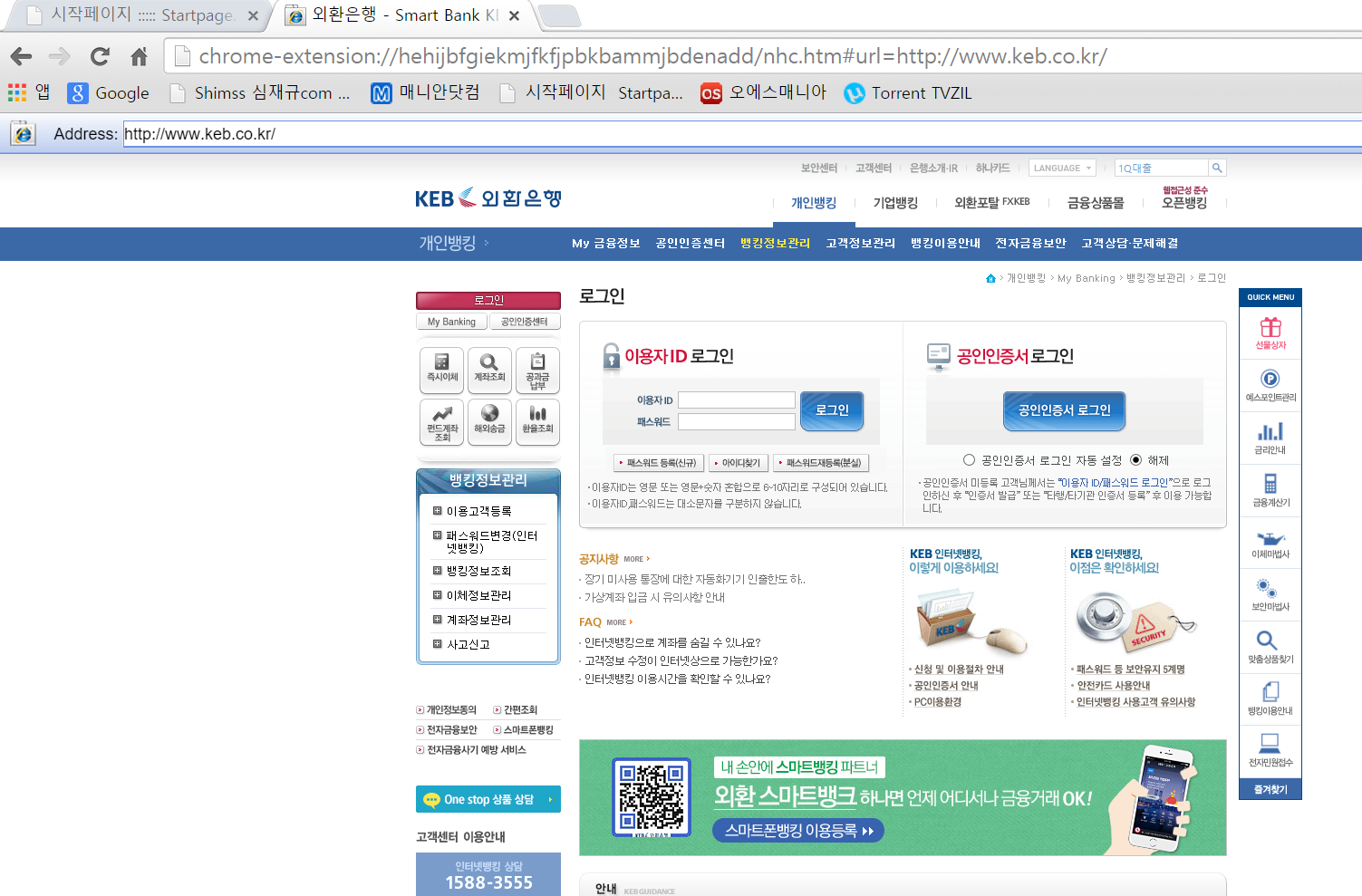Switch to the 개인뱅킹 top tab

[x=814, y=203]
